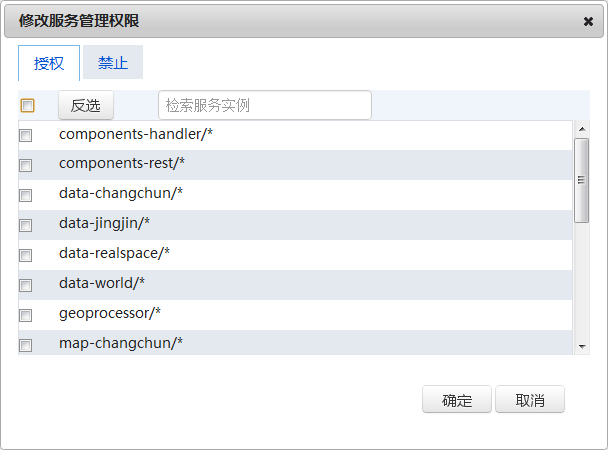Viewport: 608px width, 450px height.
Task: Toggle the geoprocessor/* checkbox
Action: 26,315
